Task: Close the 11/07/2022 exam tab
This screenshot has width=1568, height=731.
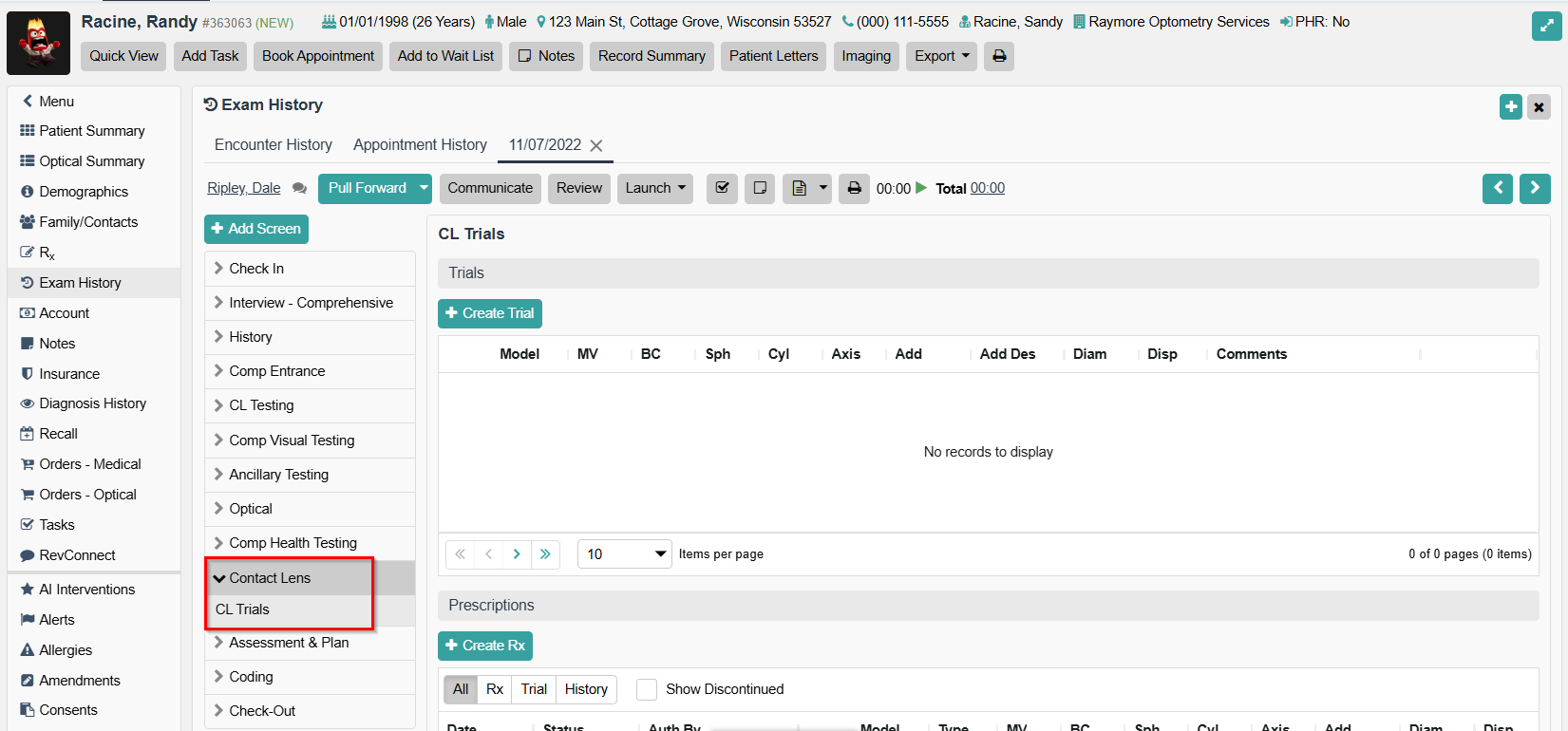Action: 596,145
